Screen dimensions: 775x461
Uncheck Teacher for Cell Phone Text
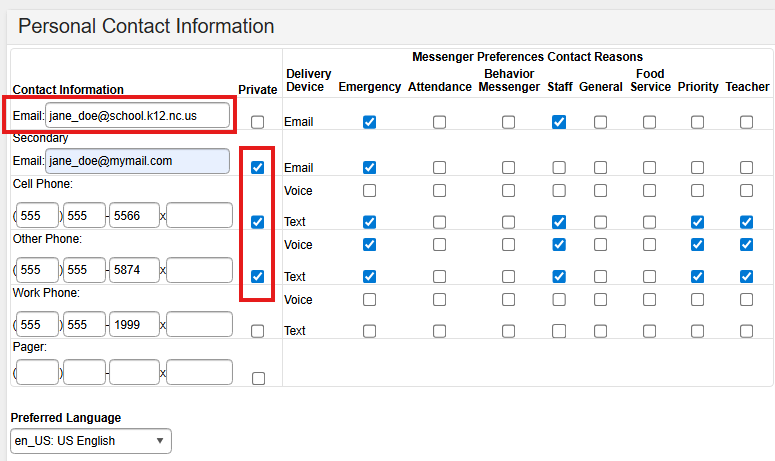point(747,222)
